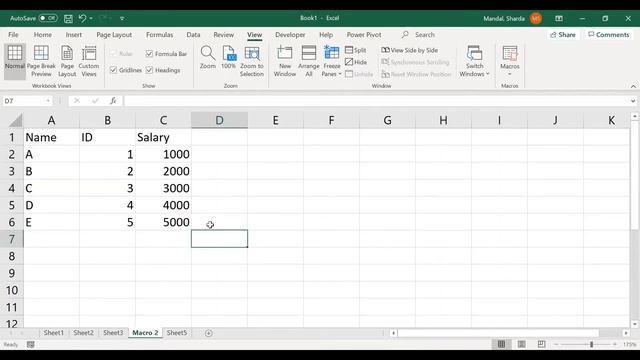Uncheck the Formula Bar checkbox
The image size is (640, 360).
click(149, 53)
